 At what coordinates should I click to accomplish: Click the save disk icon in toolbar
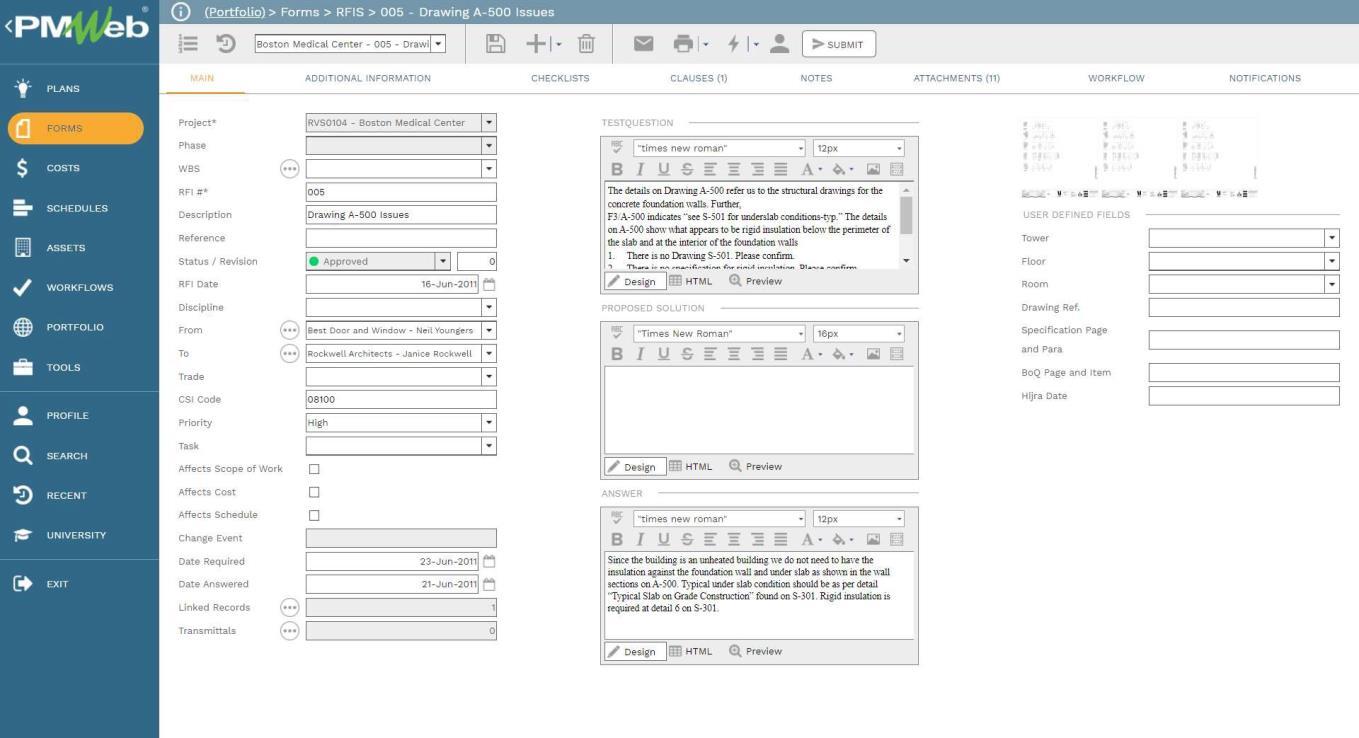495,44
